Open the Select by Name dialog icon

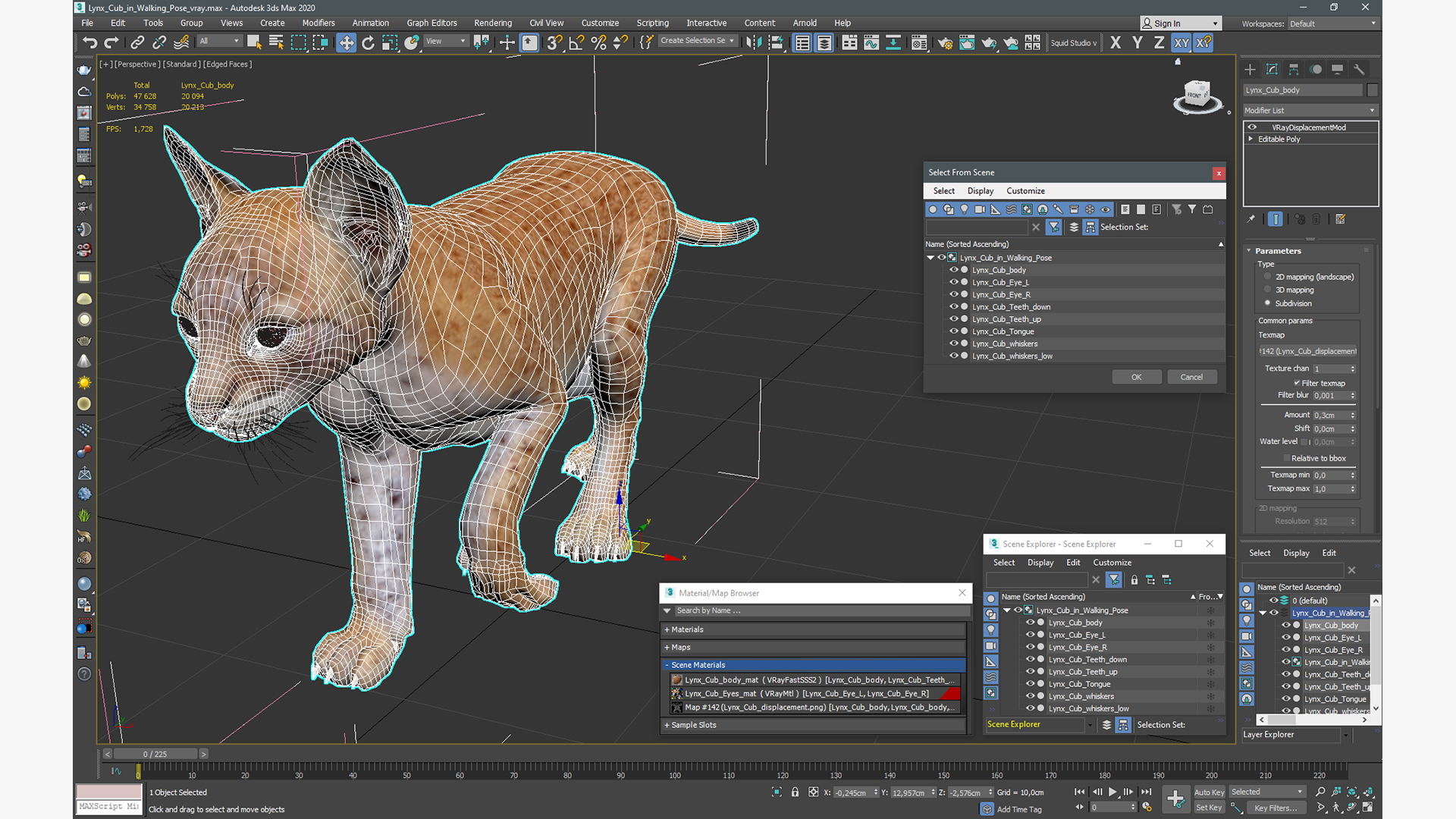(276, 43)
